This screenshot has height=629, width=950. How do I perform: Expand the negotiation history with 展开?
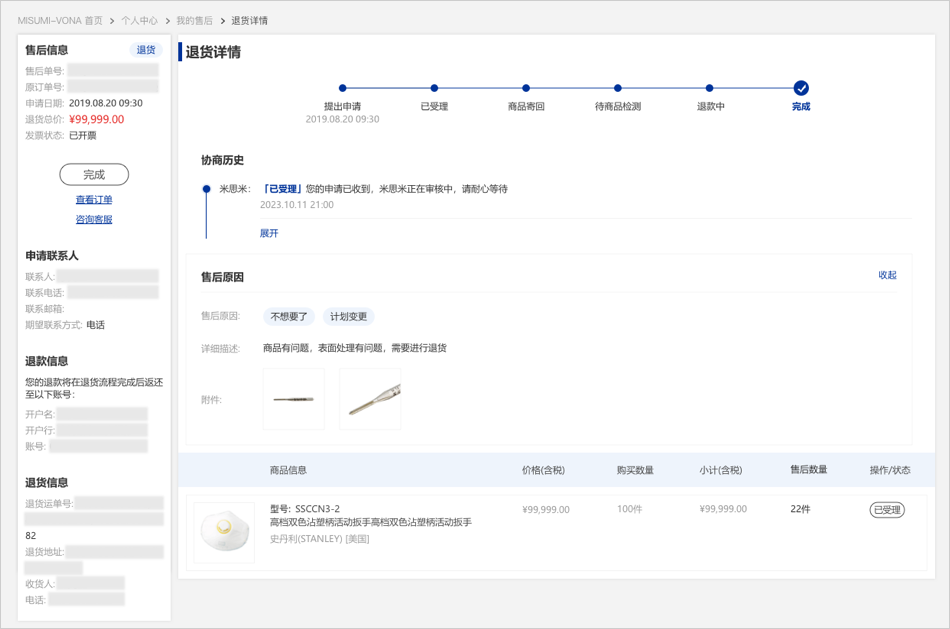click(x=269, y=233)
